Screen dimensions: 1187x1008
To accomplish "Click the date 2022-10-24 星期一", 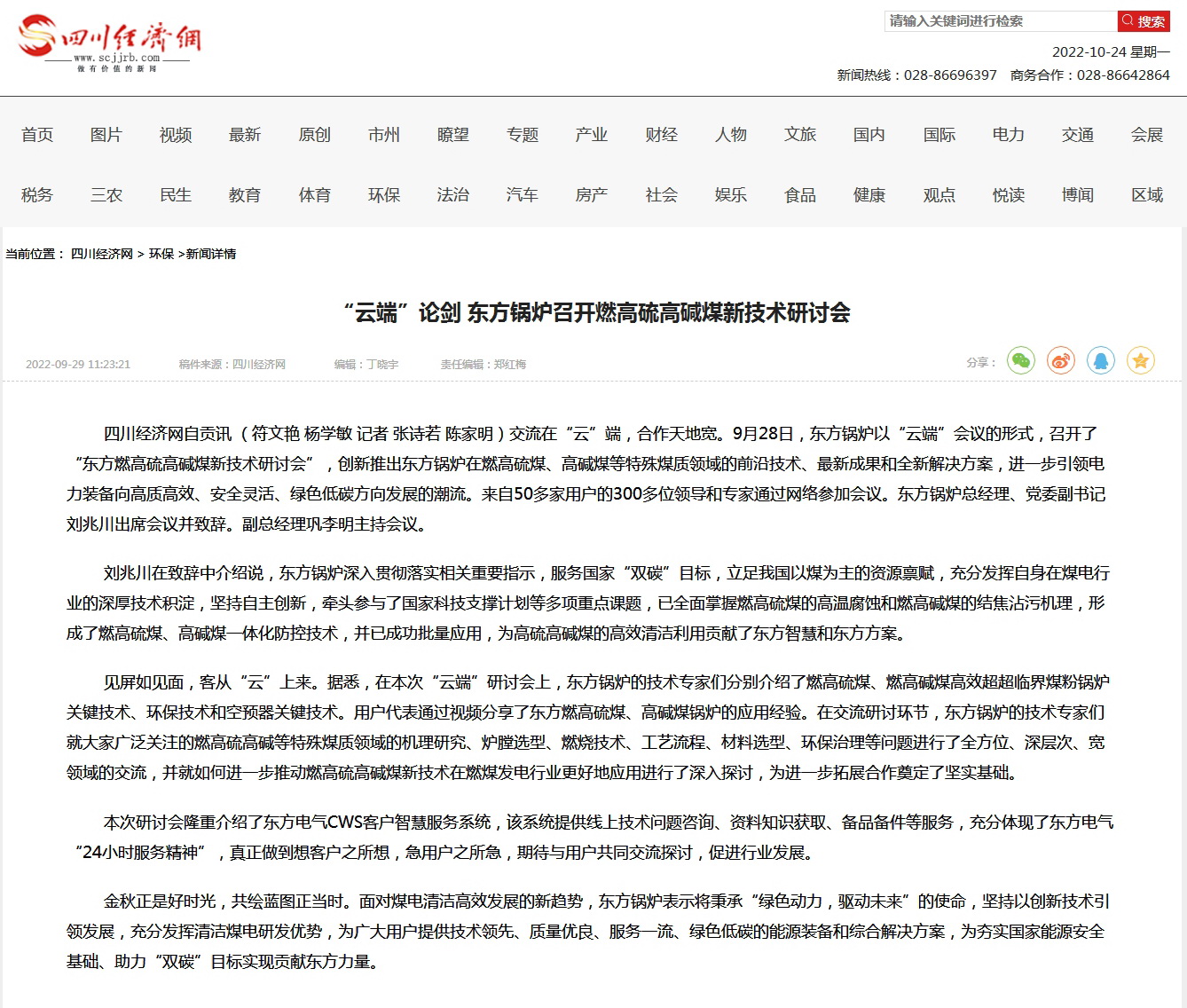I will 1111,52.
